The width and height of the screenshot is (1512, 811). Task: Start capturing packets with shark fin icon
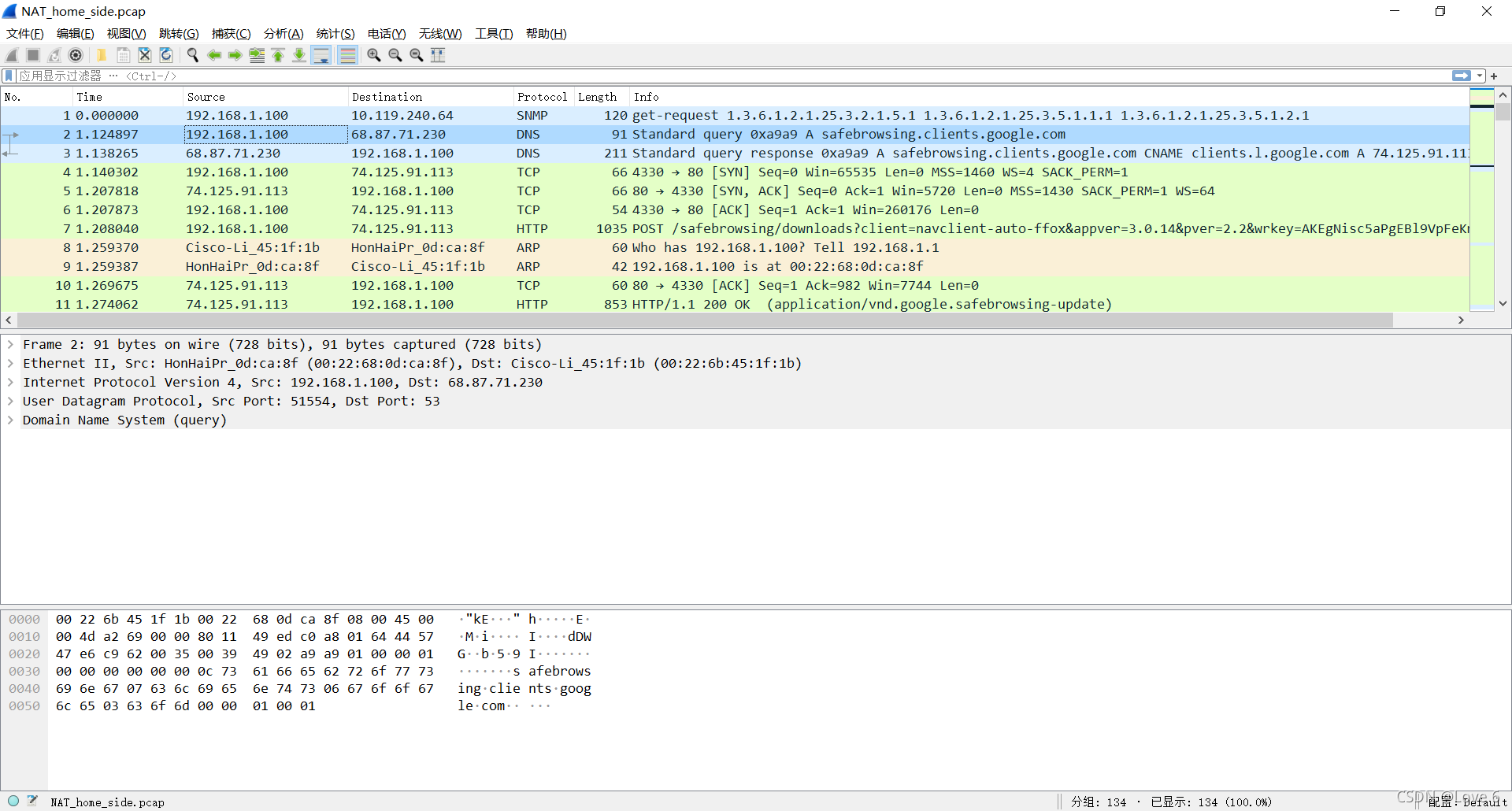click(x=12, y=55)
